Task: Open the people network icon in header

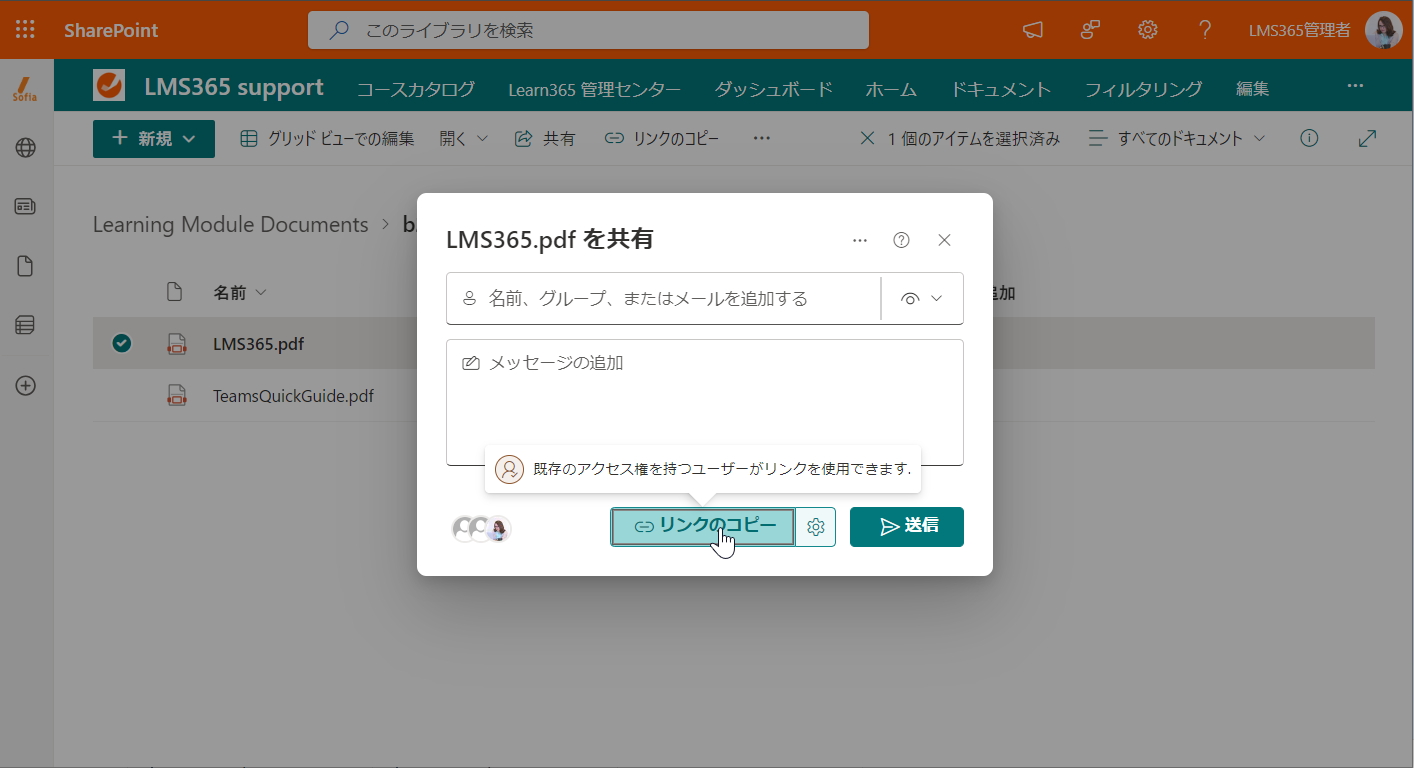Action: [x=1090, y=30]
